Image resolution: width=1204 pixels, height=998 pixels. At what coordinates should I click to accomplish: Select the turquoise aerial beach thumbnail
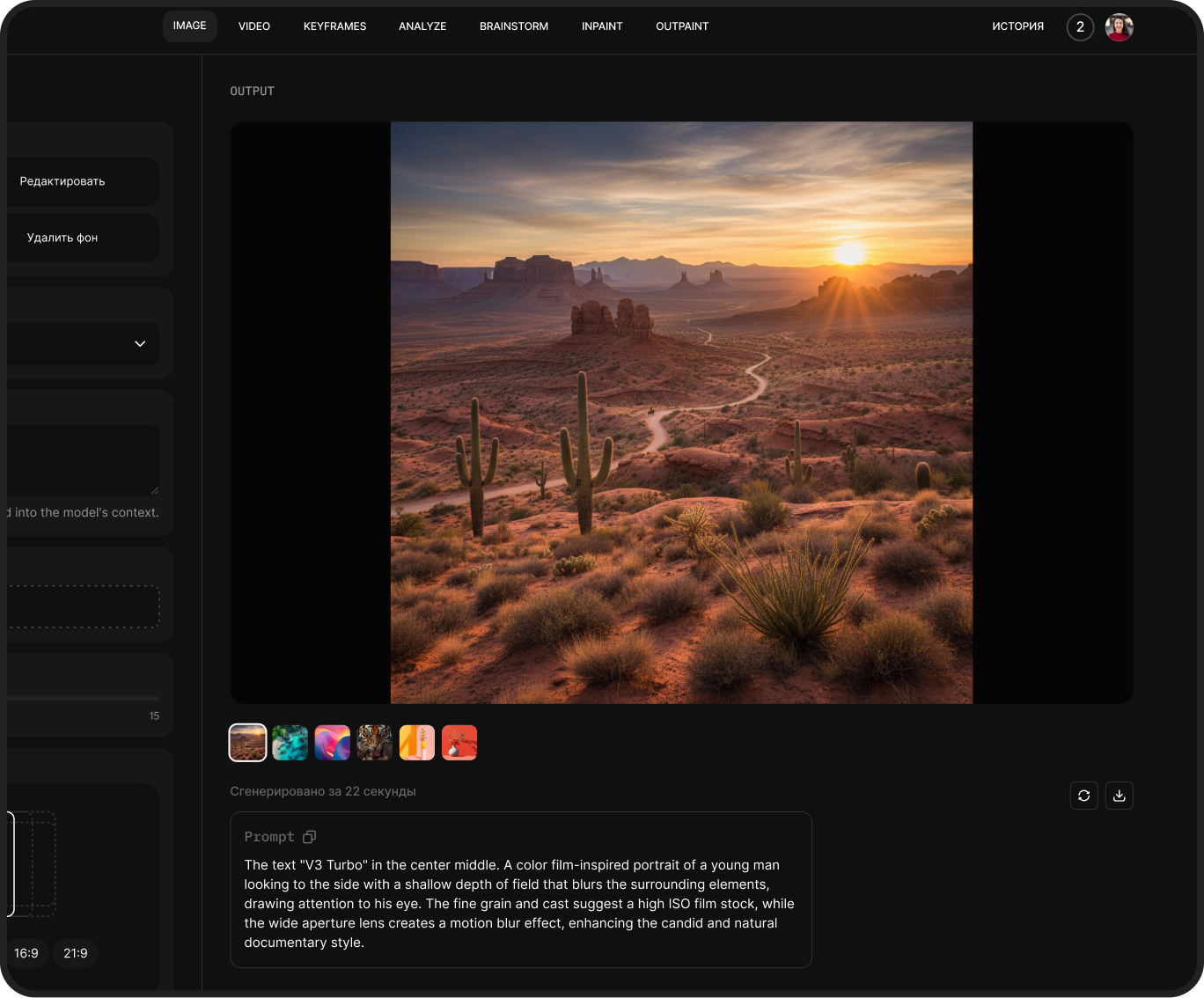click(x=290, y=743)
